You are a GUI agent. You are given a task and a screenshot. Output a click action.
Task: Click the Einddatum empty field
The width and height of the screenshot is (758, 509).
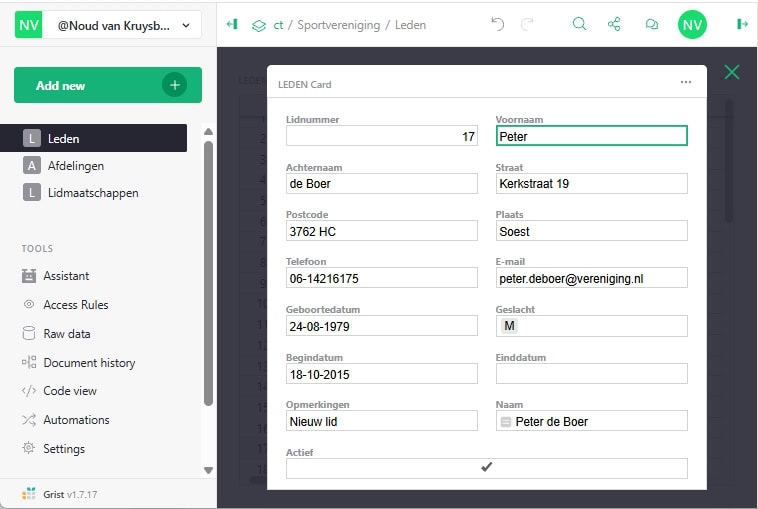pos(591,374)
